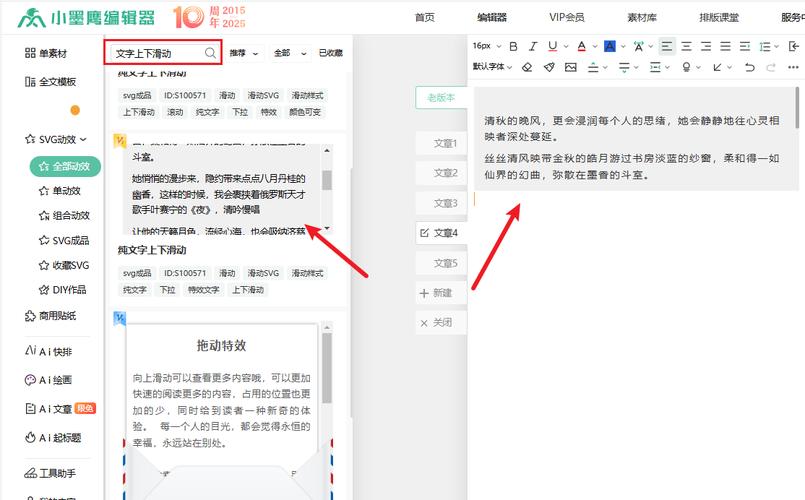Apply italic formatting to text
This screenshot has width=805, height=500.
pos(533,46)
